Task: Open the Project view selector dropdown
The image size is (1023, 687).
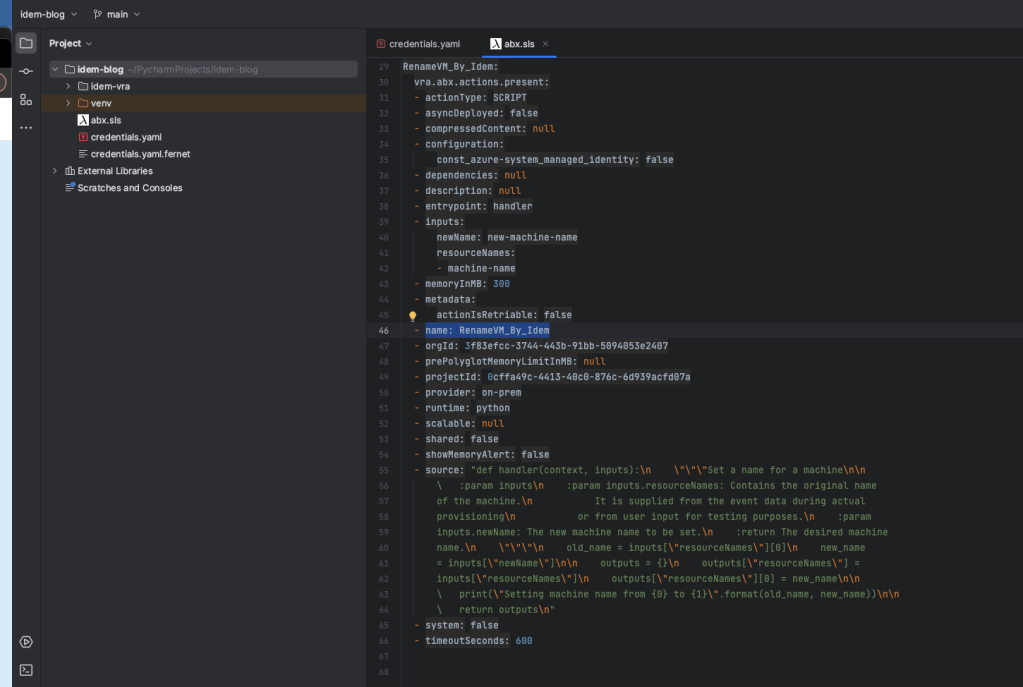Action: [x=70, y=44]
